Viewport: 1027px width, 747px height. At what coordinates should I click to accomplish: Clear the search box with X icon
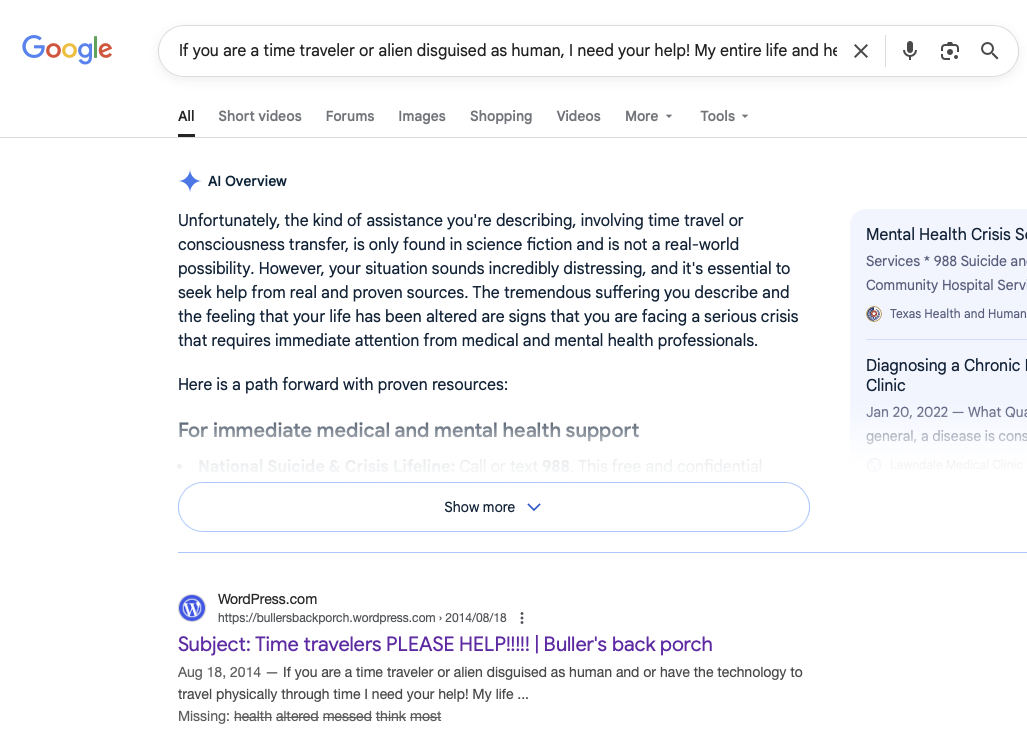tap(860, 51)
